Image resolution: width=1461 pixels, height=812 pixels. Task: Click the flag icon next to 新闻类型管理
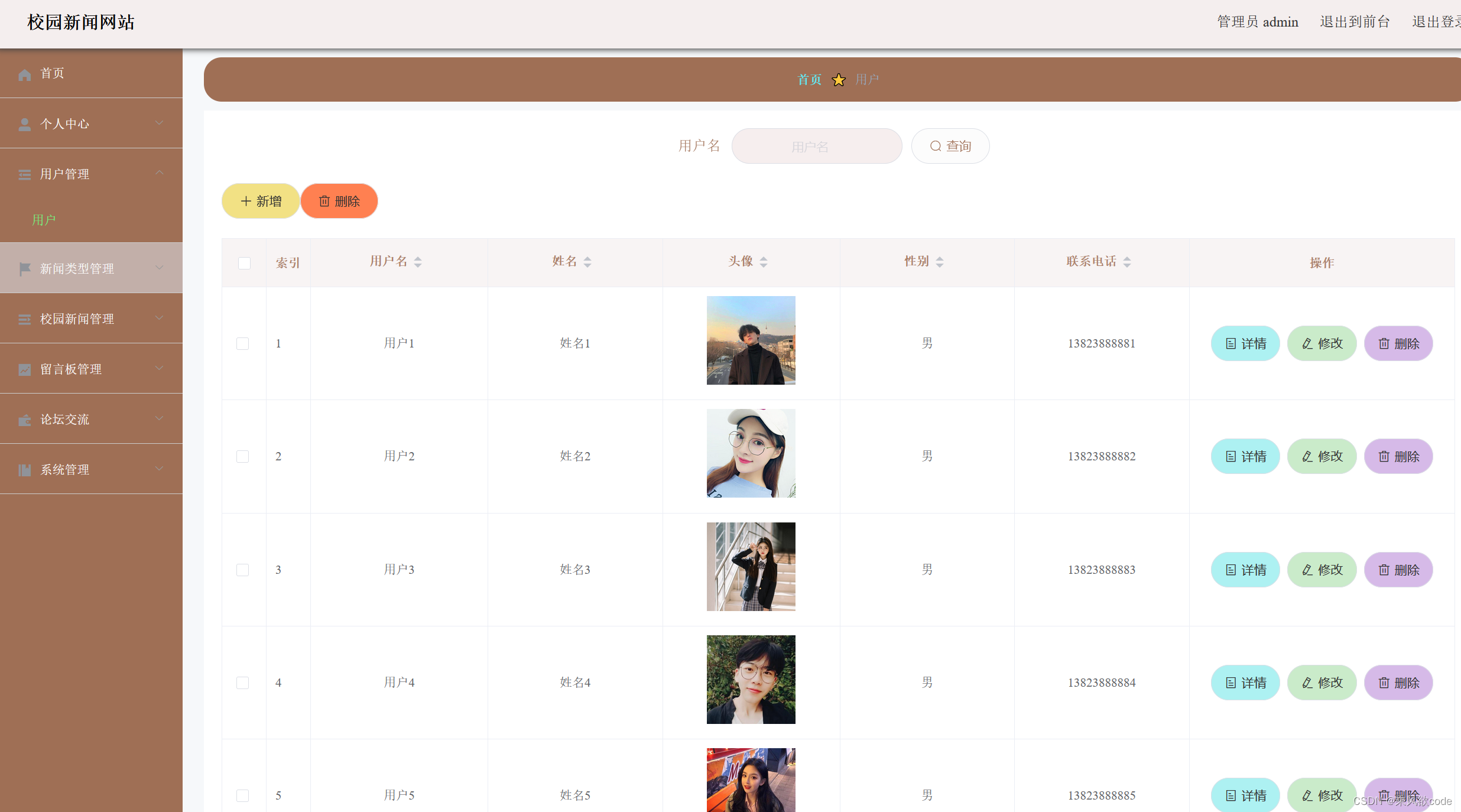24,269
